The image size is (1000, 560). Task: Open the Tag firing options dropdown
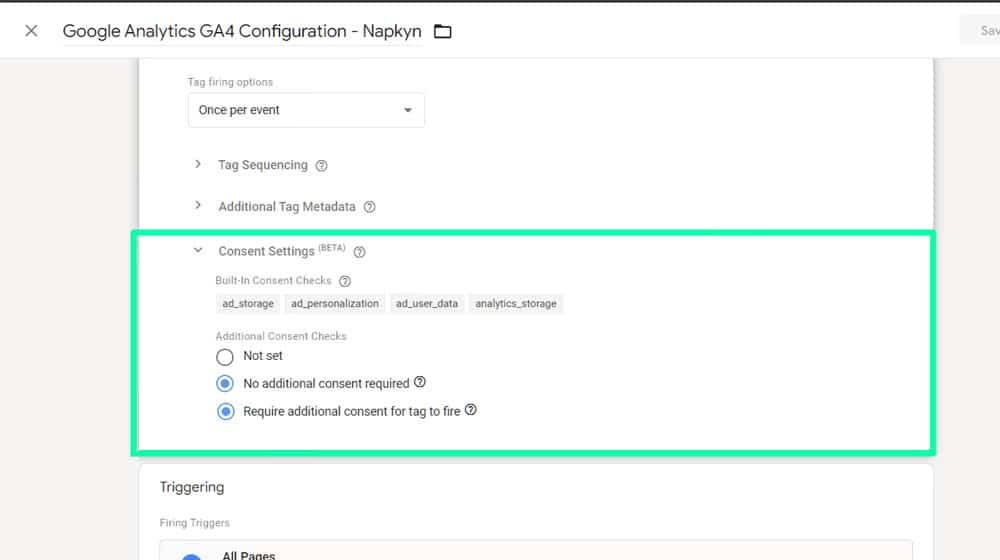pos(306,110)
